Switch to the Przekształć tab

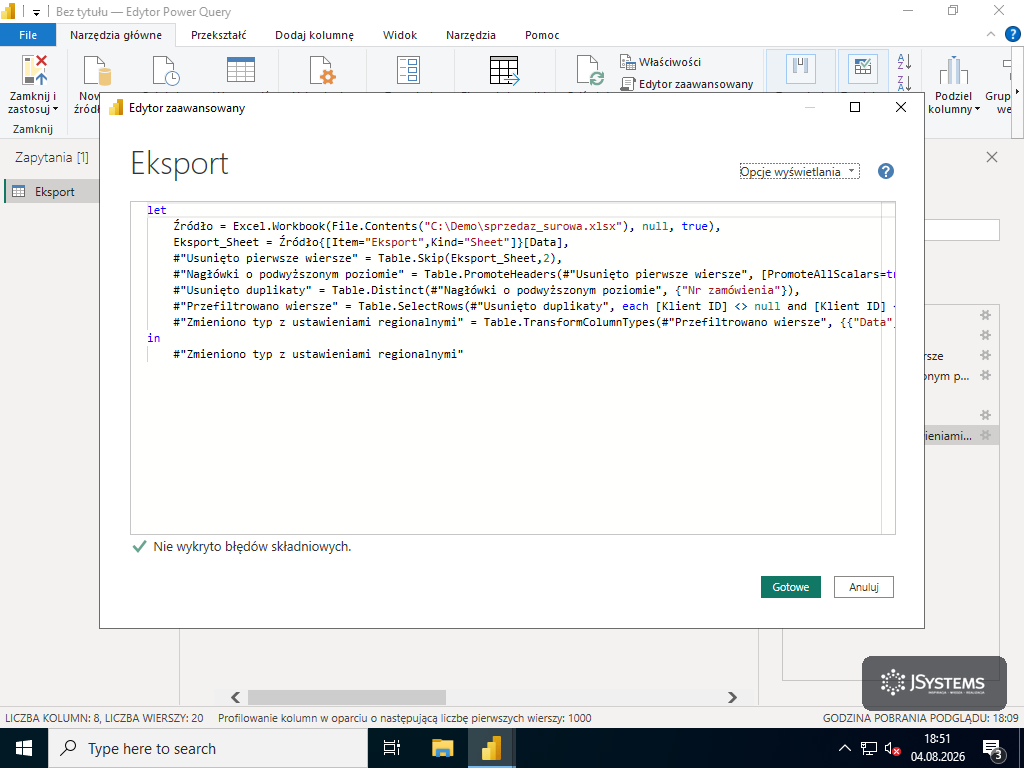pyautogui.click(x=219, y=35)
